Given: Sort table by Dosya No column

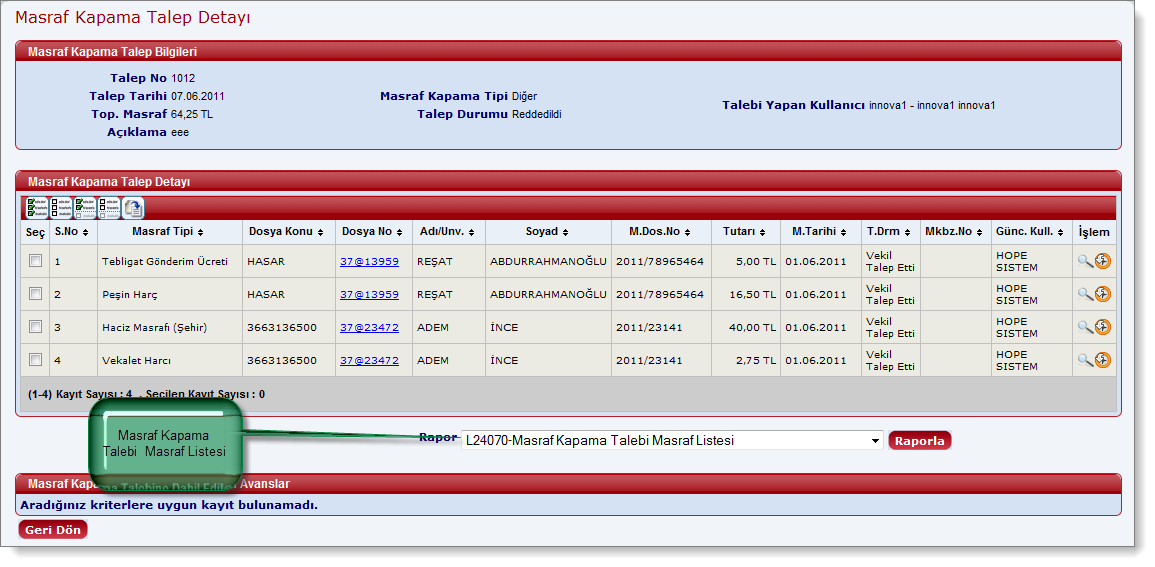Looking at the screenshot, I should tap(371, 232).
